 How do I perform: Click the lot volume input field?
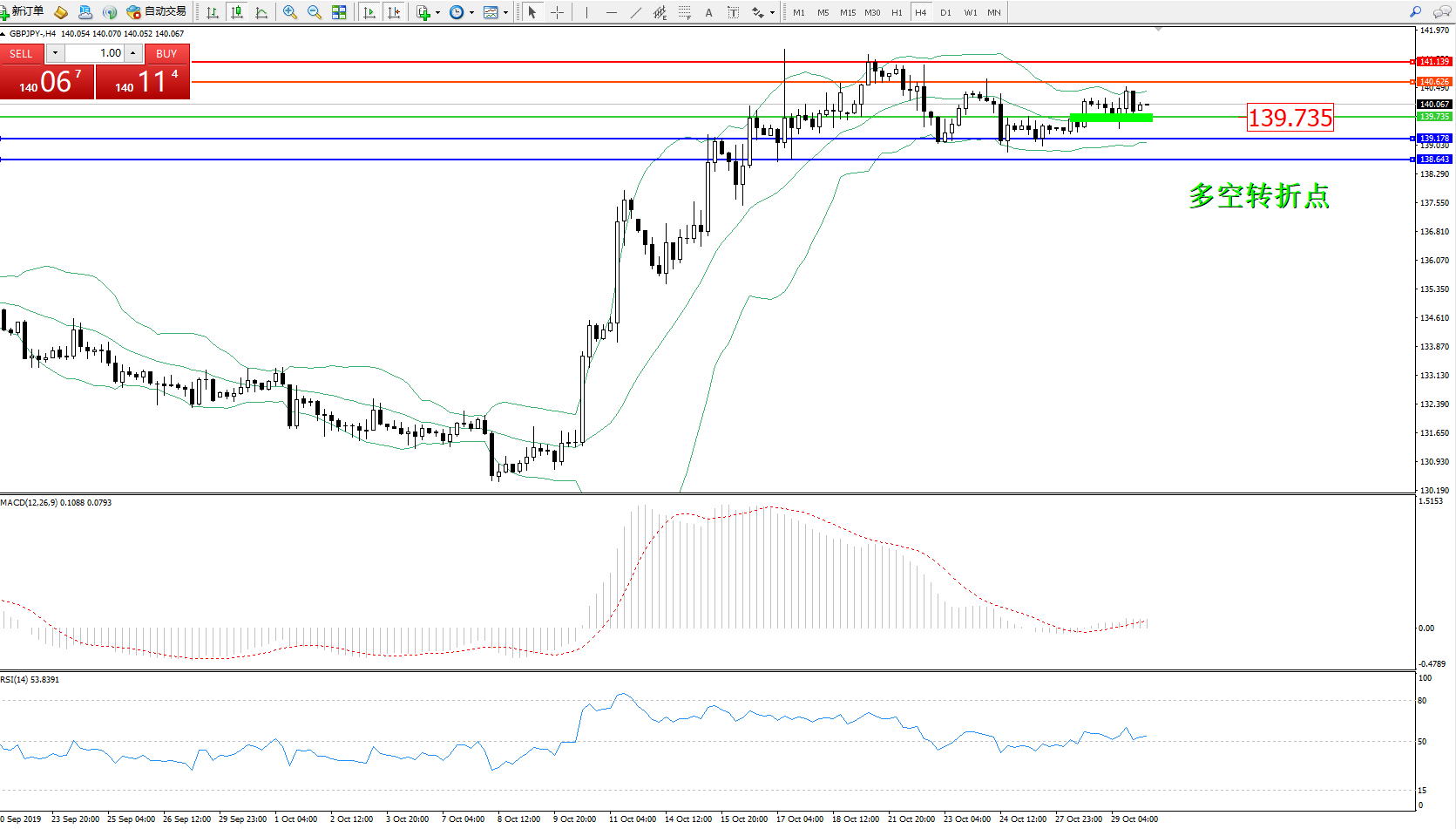96,53
